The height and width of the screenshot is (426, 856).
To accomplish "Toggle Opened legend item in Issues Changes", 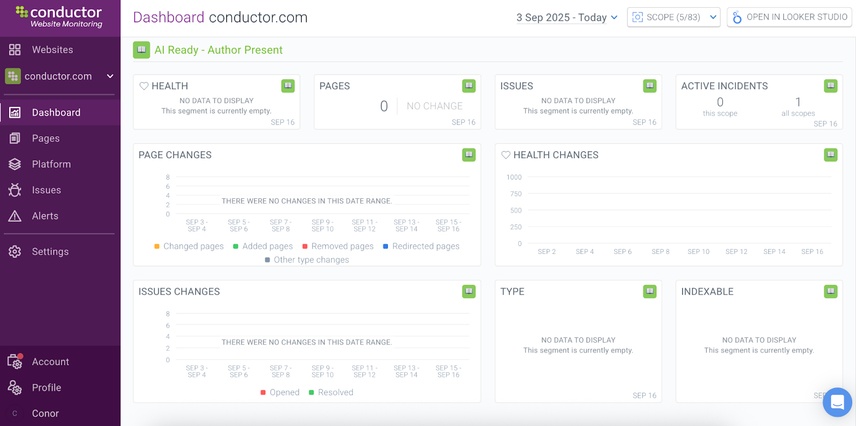I will 280,392.
